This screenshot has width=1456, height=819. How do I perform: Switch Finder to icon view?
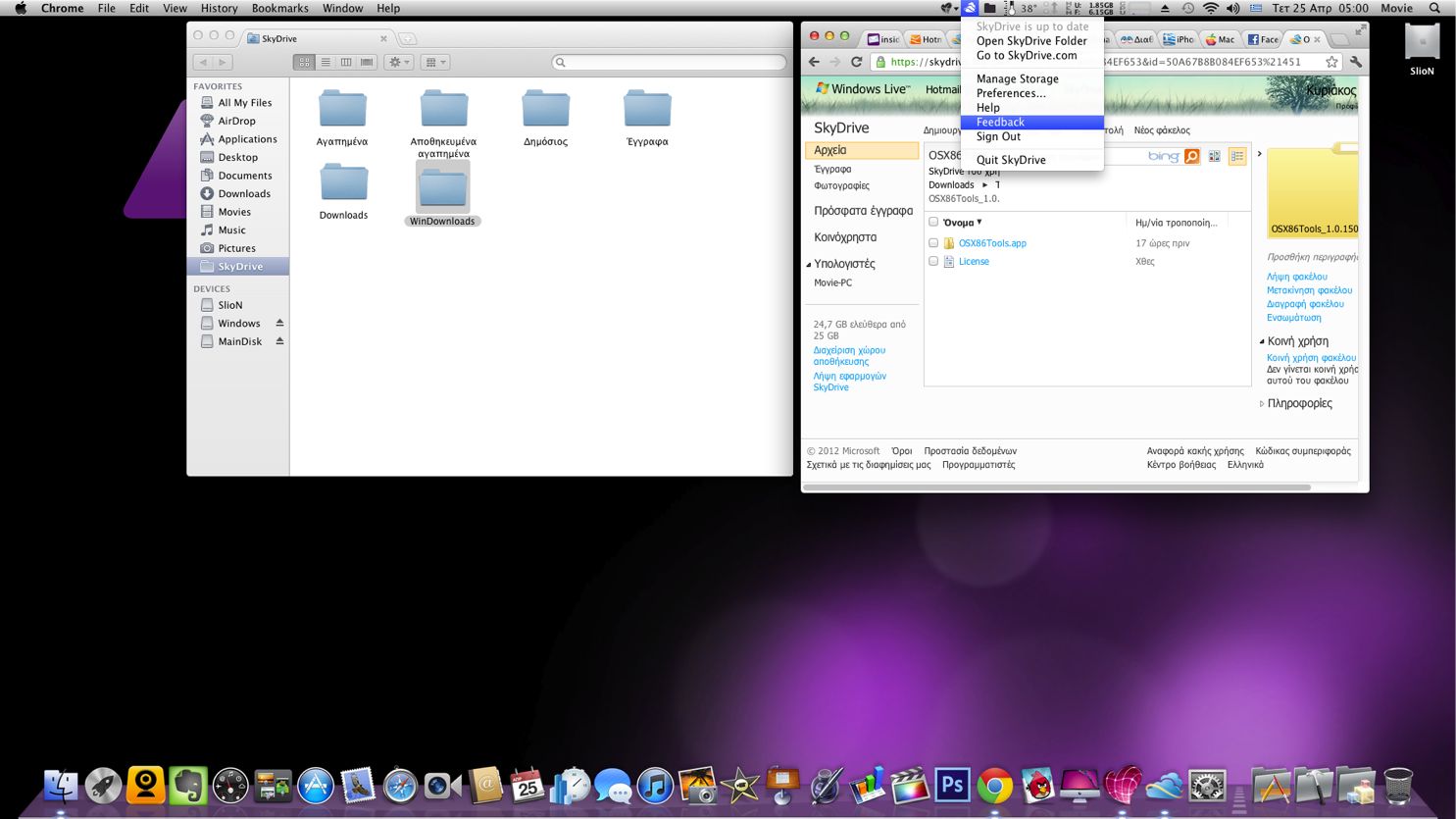pos(304,62)
